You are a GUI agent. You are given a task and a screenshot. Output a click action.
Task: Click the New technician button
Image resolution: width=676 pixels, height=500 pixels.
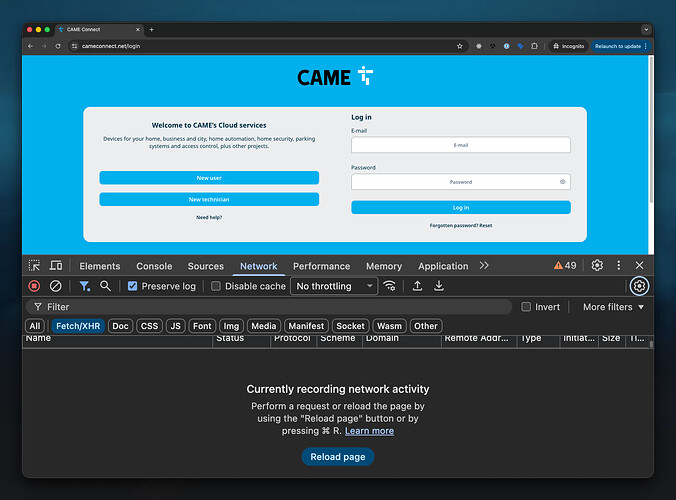click(209, 199)
